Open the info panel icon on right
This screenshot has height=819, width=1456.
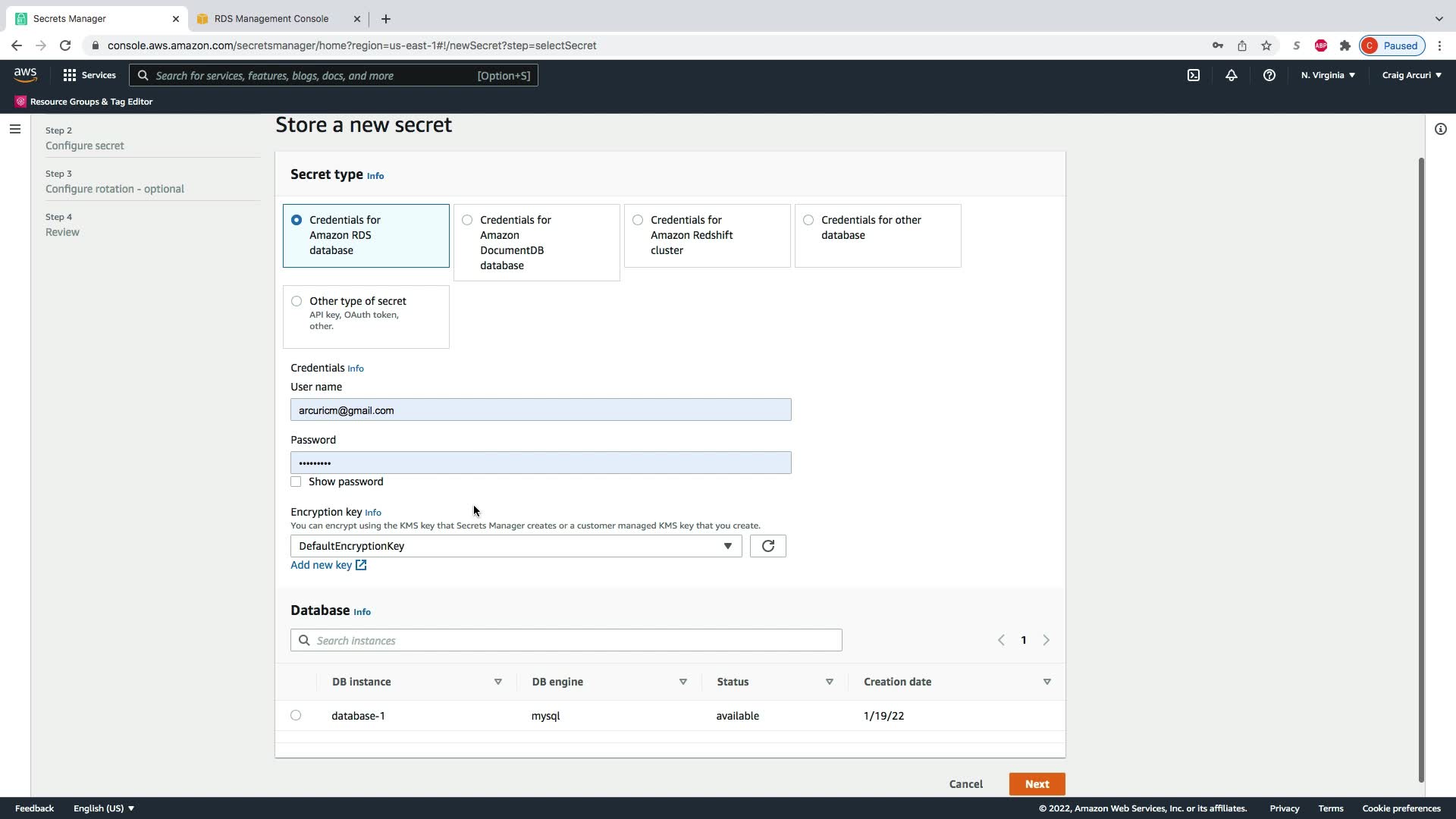[x=1440, y=129]
